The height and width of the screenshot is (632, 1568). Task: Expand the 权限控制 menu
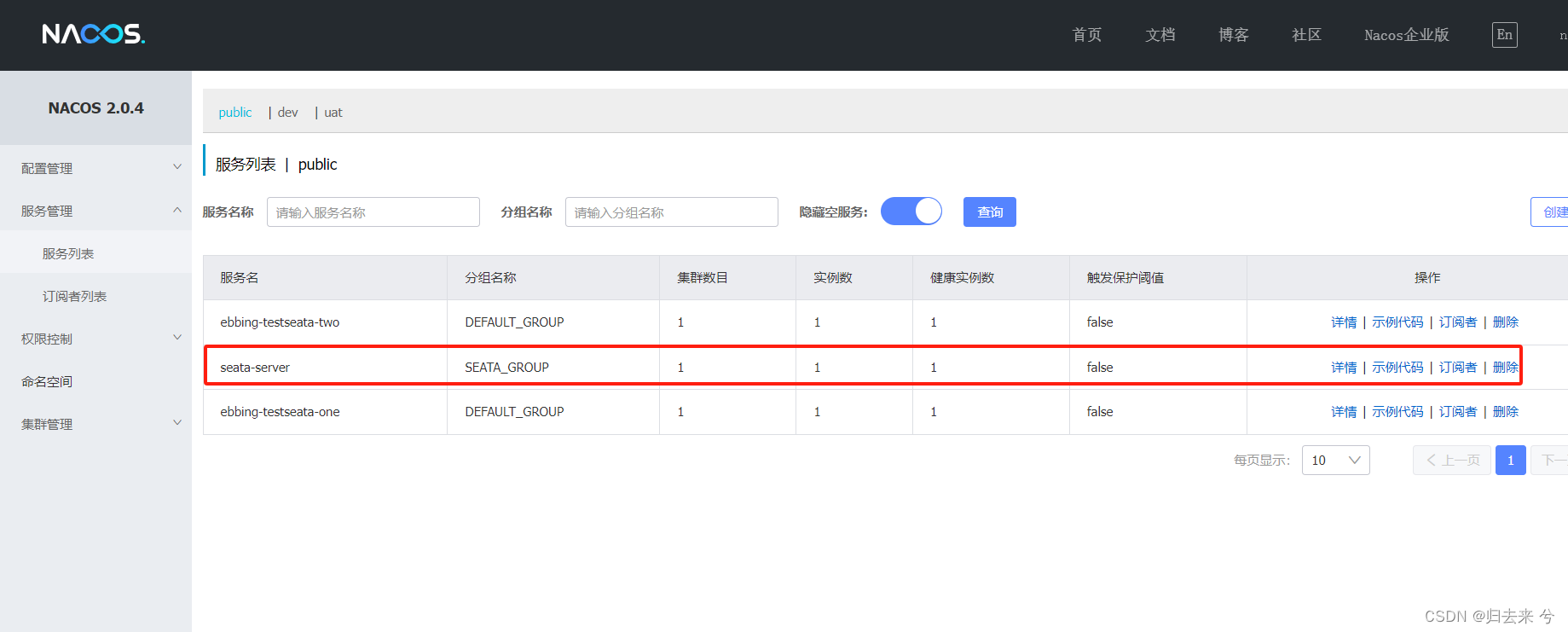(x=95, y=339)
